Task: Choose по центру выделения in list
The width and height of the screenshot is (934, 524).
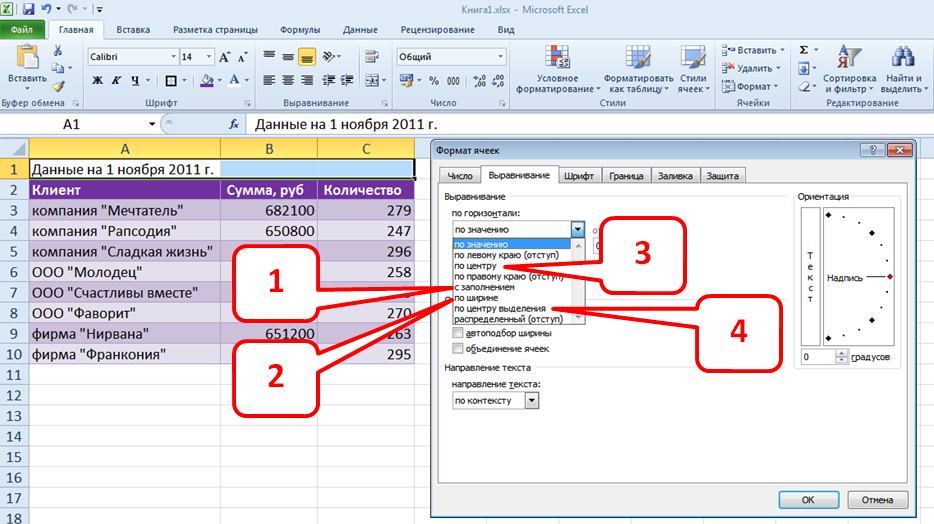Action: point(507,308)
